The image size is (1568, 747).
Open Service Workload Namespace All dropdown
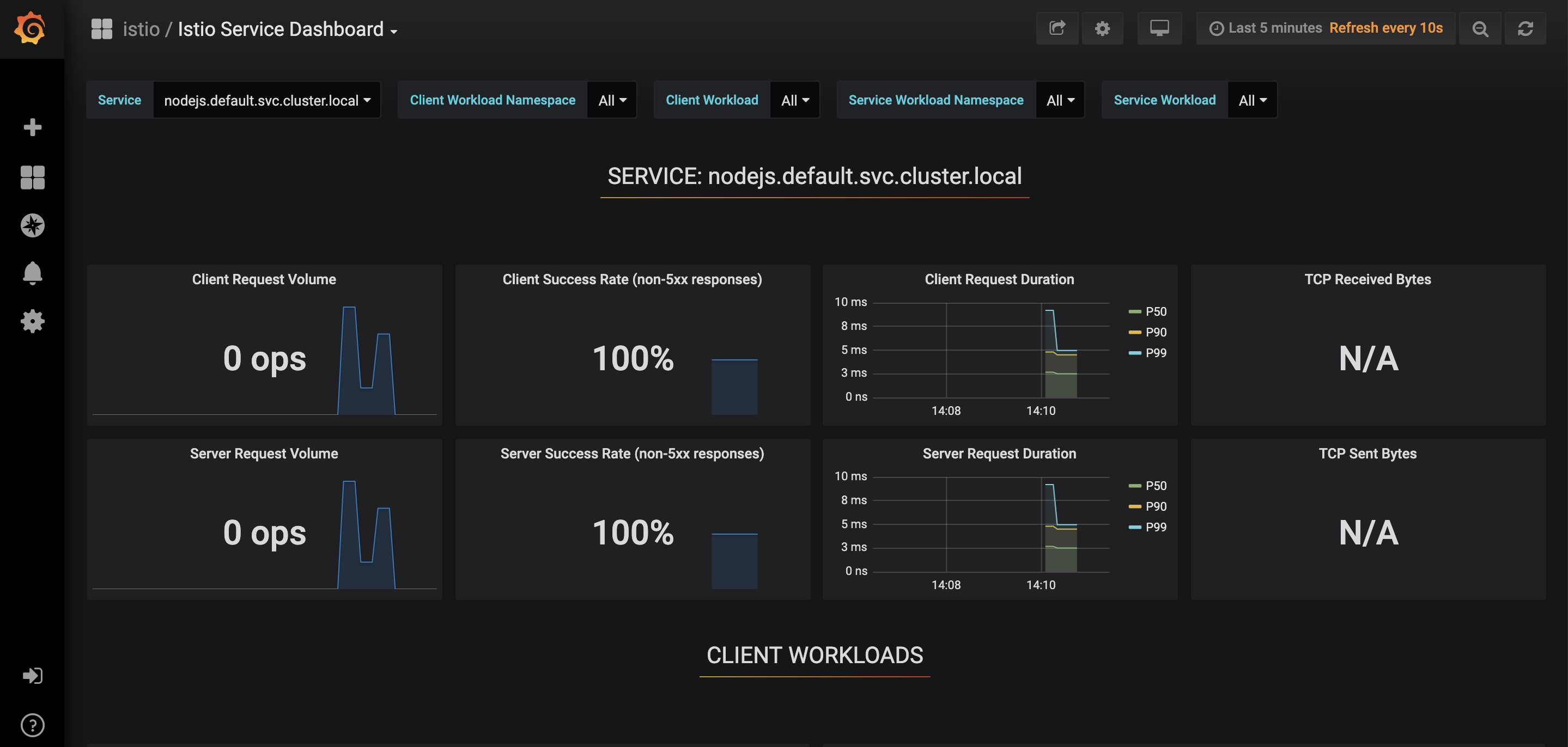[1060, 100]
